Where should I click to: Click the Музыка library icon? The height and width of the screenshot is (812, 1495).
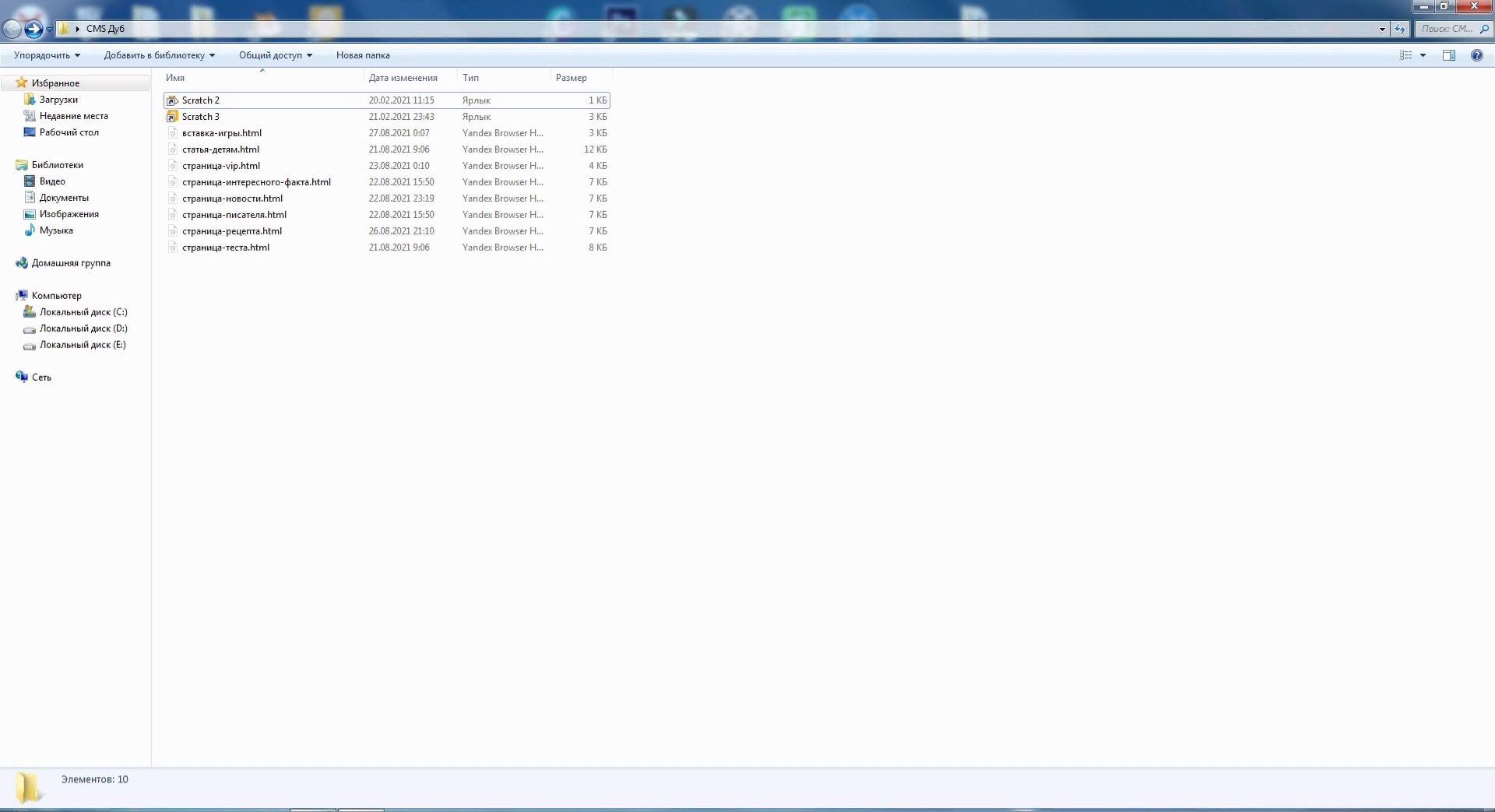coord(30,230)
